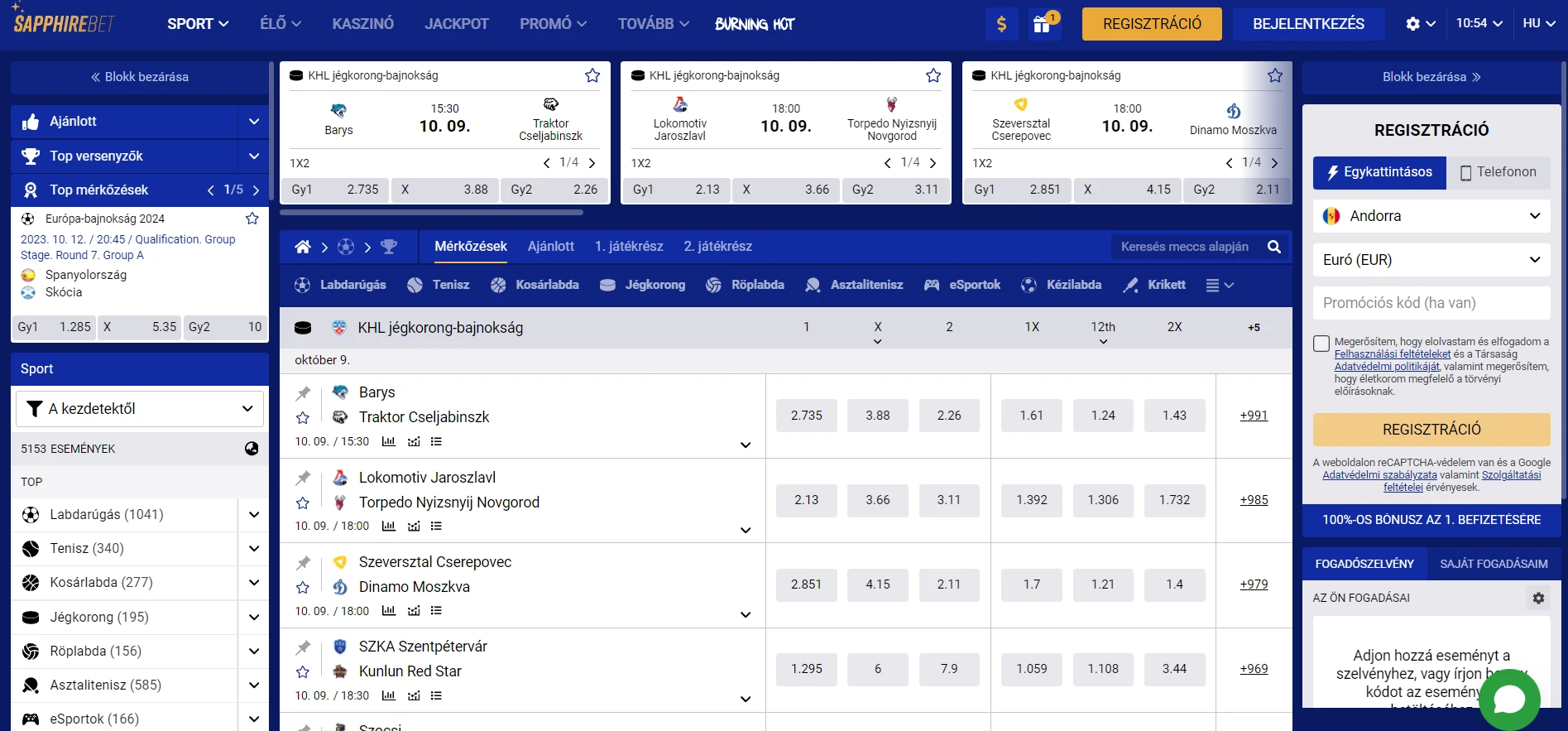Open the dollar payments icon

(x=1001, y=24)
